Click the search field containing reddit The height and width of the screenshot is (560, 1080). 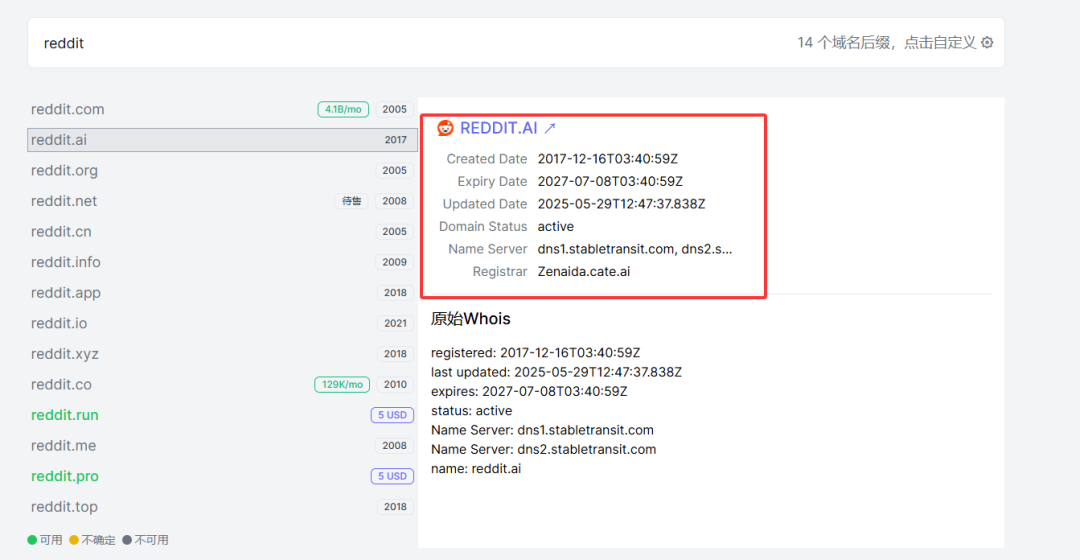516,43
